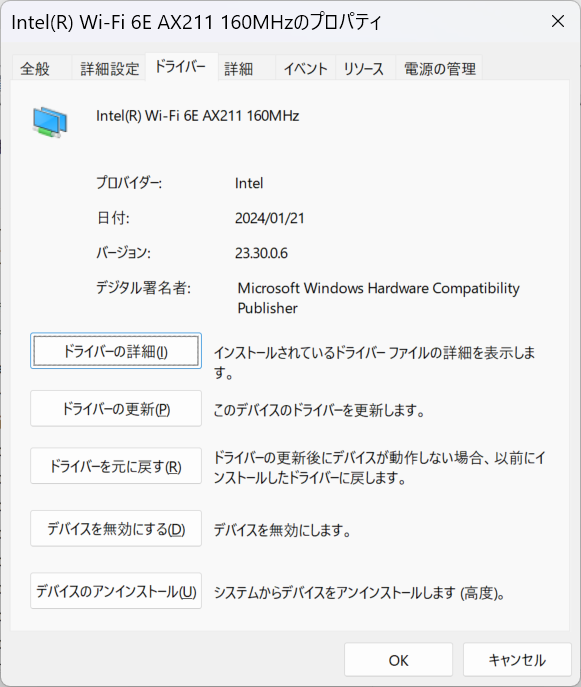This screenshot has height=687, width=581.
Task: Click the プロバイダー: label
Action: coord(129,182)
